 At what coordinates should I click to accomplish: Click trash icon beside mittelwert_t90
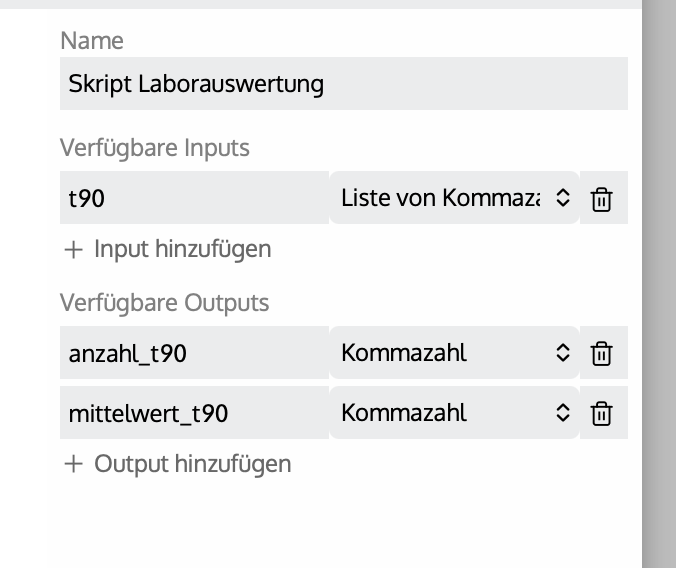point(601,413)
